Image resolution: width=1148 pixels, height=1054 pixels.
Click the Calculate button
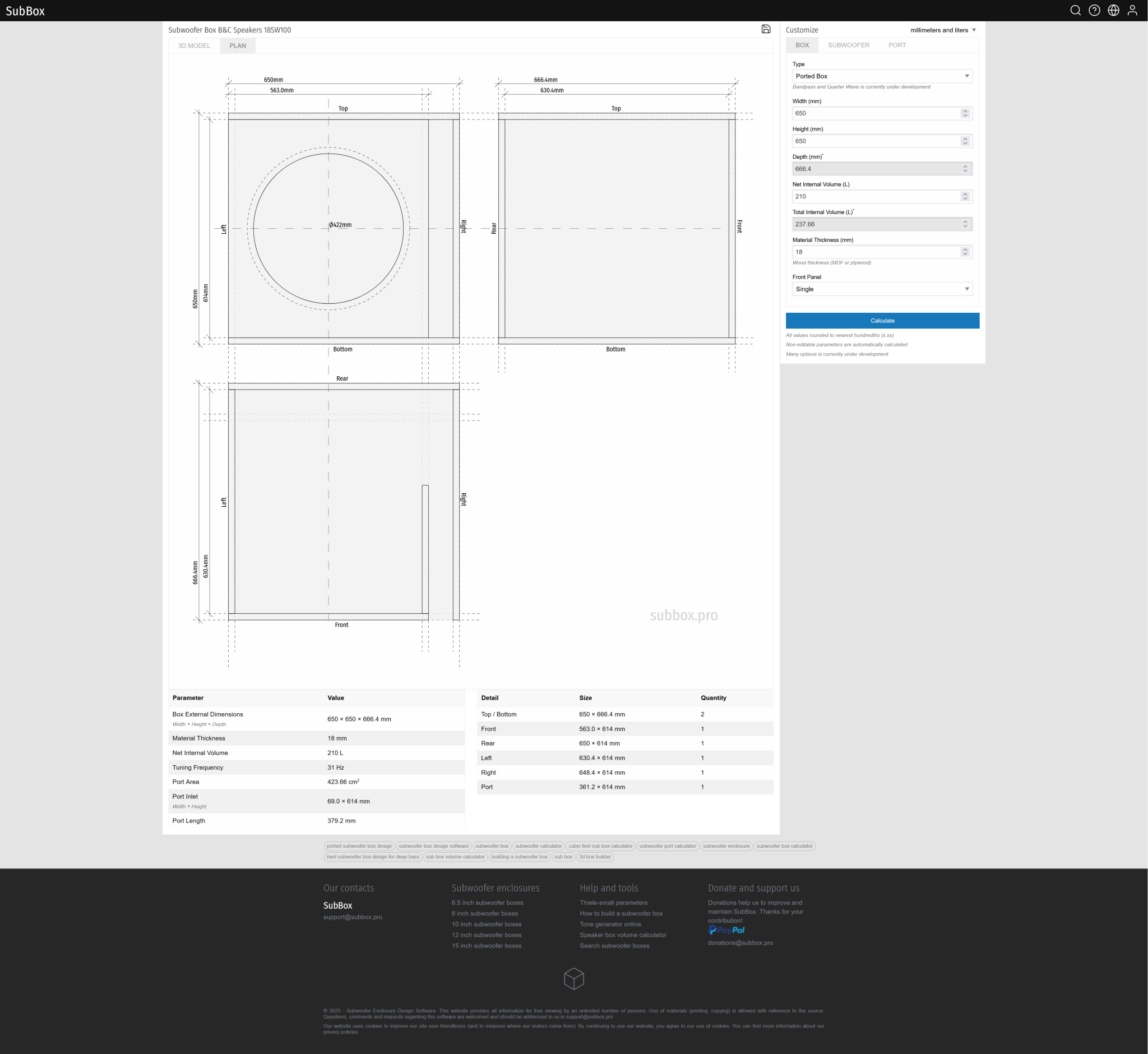click(882, 321)
